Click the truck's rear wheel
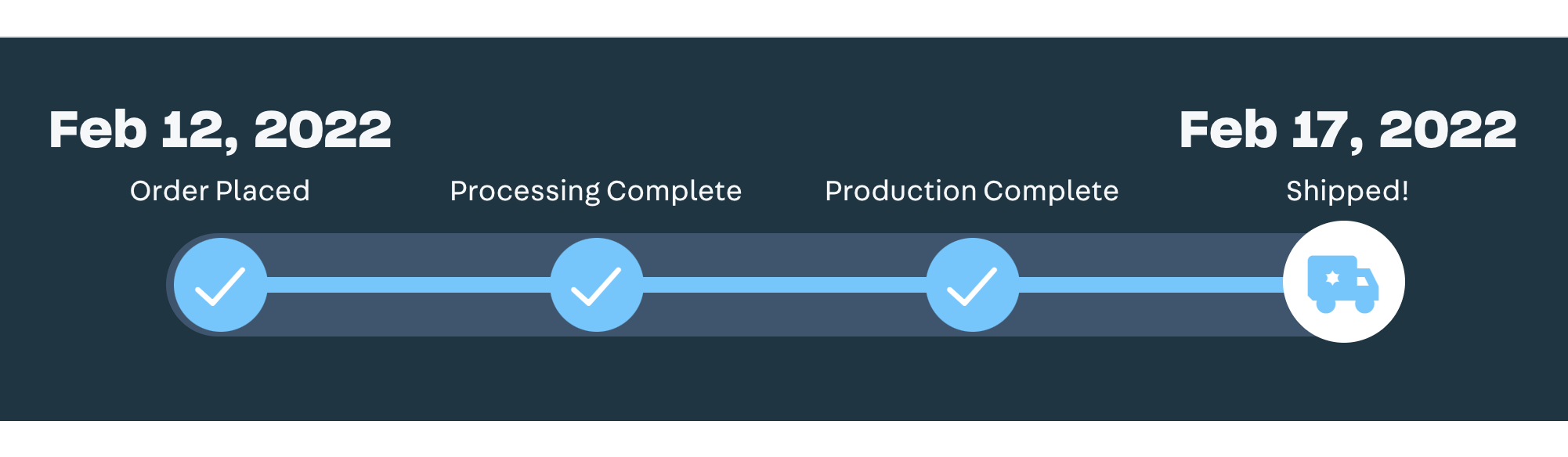Viewport: 1568px width, 457px height. [x=1326, y=304]
